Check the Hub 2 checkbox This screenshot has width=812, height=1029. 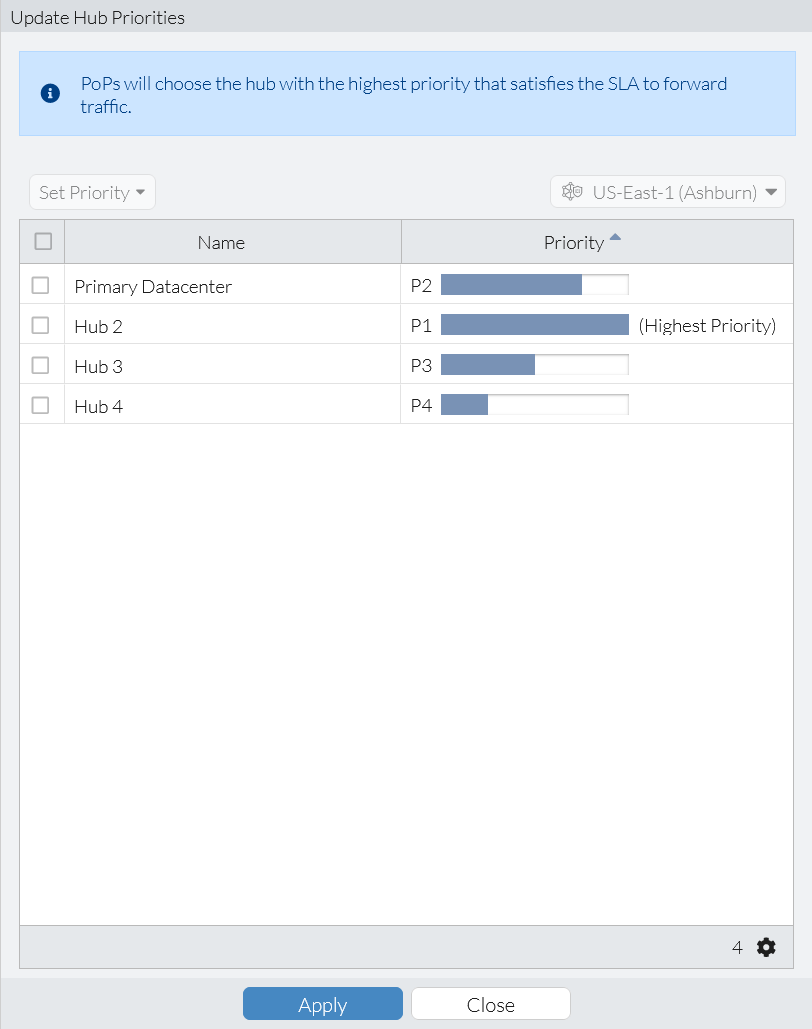pos(42,325)
